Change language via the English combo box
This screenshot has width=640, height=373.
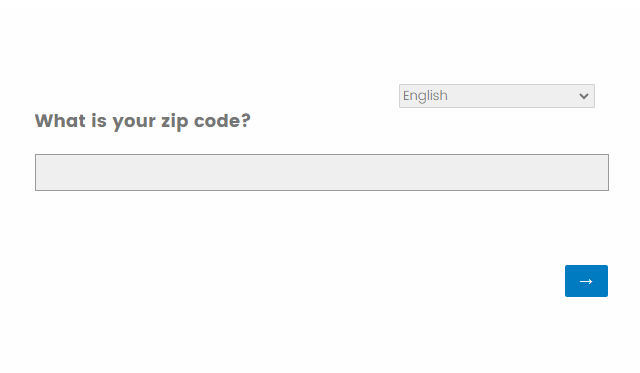[x=496, y=96]
